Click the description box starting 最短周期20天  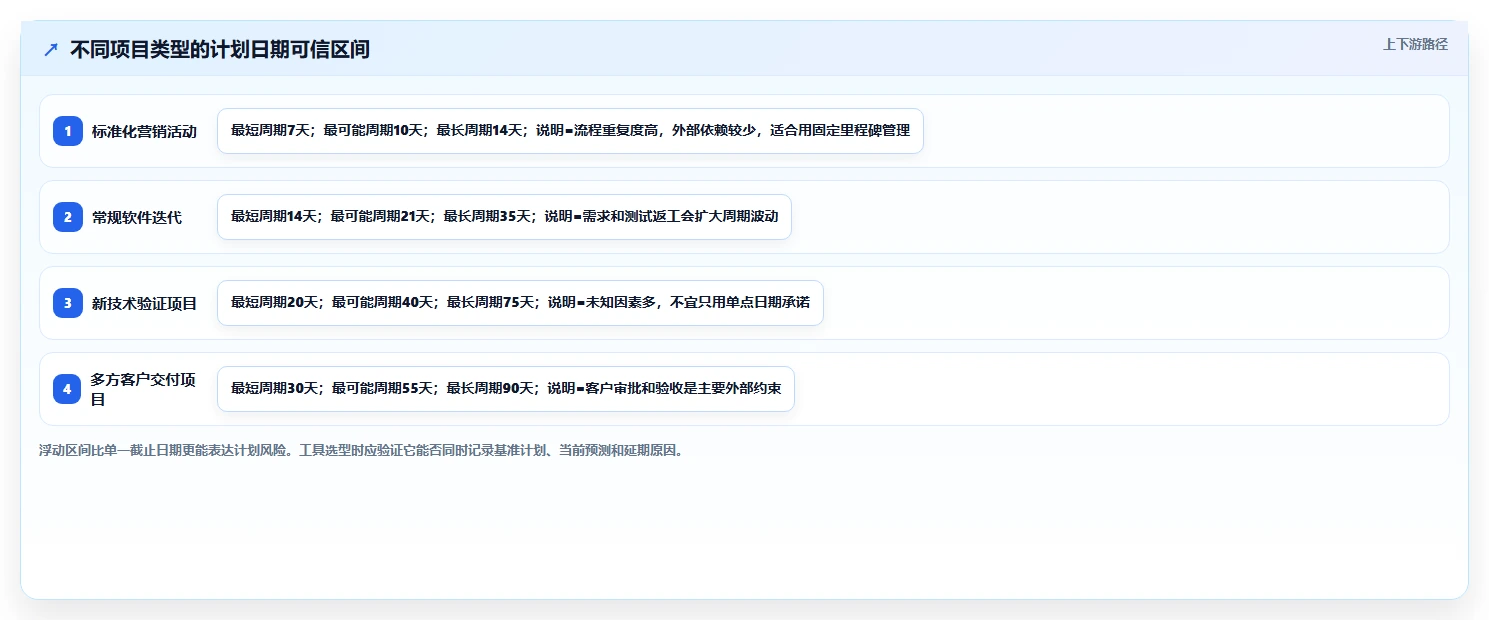click(x=520, y=303)
